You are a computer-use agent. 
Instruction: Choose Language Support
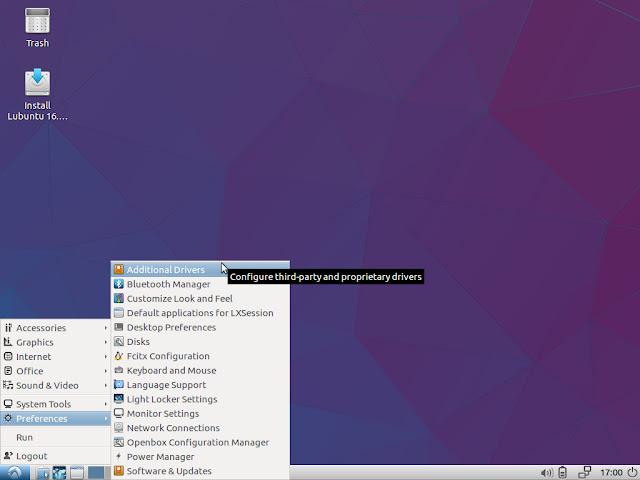click(200, 385)
